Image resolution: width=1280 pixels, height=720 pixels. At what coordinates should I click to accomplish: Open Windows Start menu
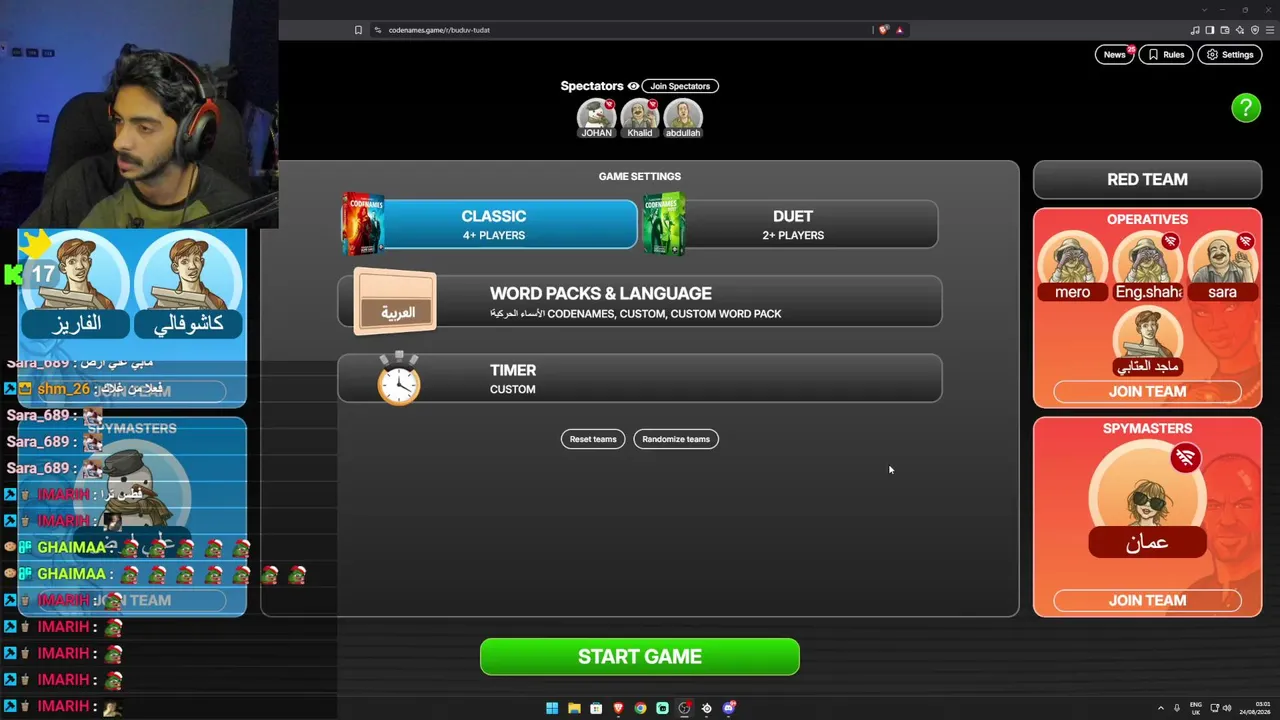[x=552, y=708]
